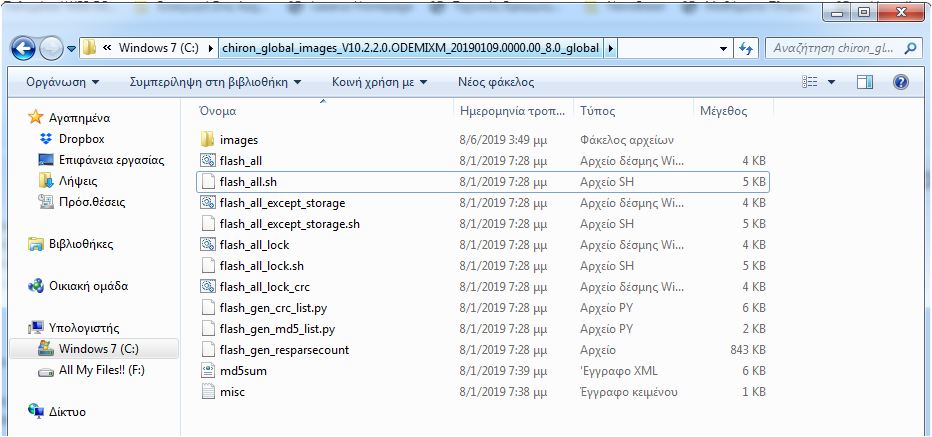
Task: Open the Help question mark icon
Action: [900, 82]
